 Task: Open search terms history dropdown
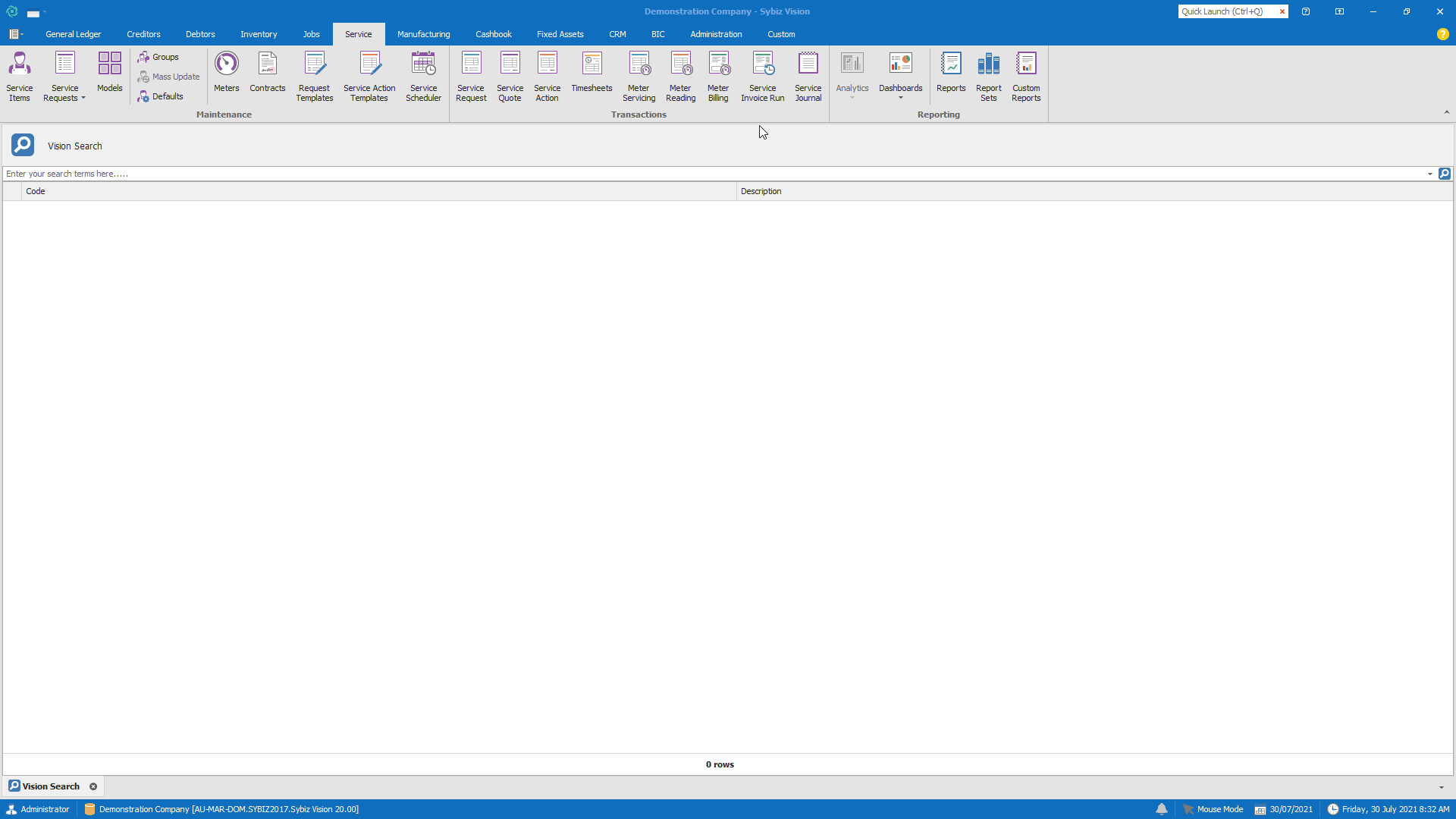1430,174
